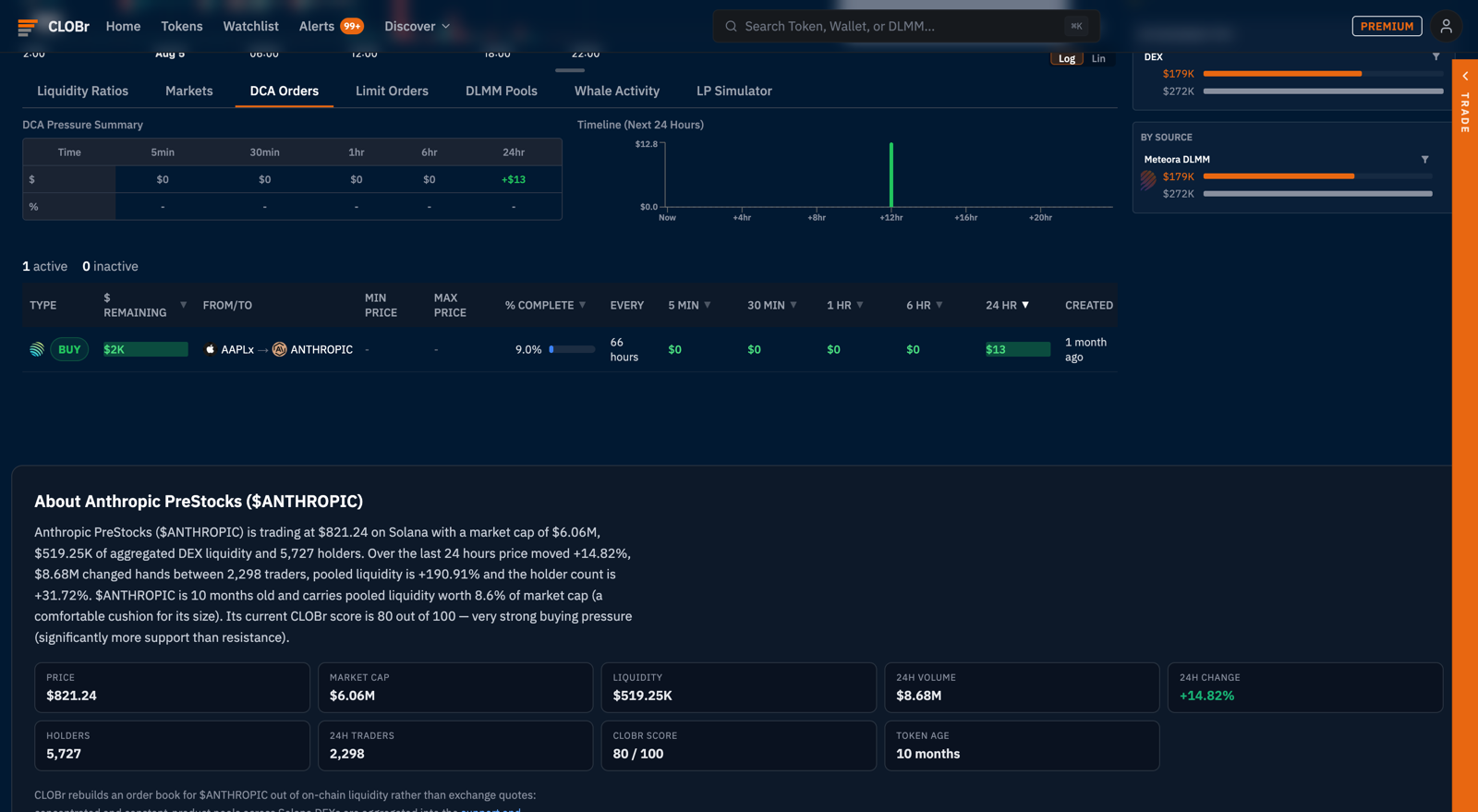Click the HOLDERS 5,727 card
The height and width of the screenshot is (812, 1478).
[x=172, y=745]
